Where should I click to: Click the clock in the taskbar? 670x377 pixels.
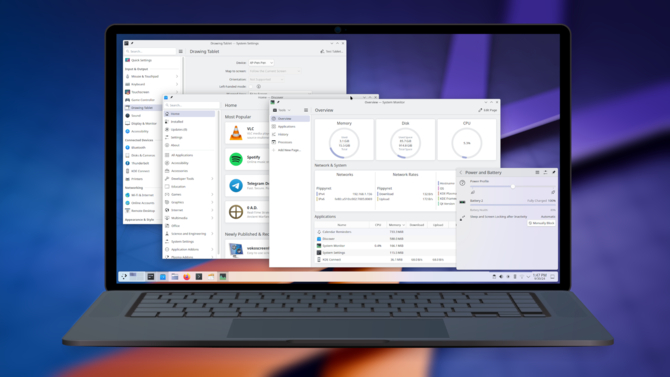[539, 277]
